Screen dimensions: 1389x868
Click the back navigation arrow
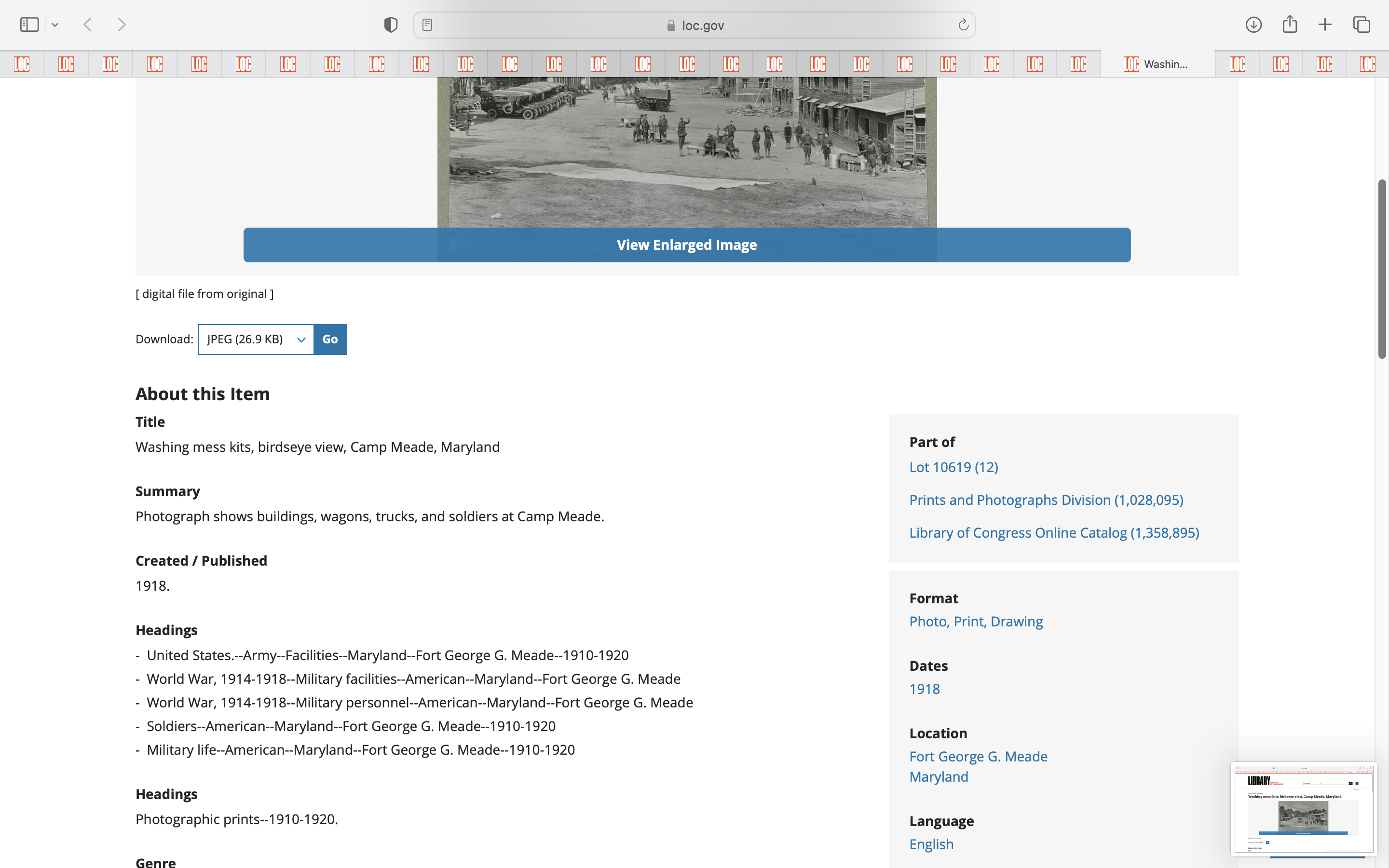(88, 25)
